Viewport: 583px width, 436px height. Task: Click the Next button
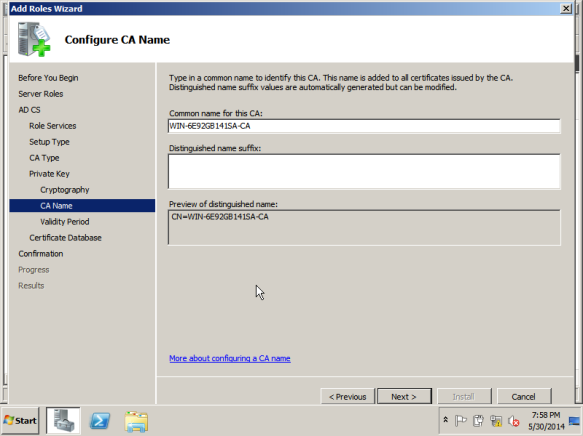tap(404, 397)
